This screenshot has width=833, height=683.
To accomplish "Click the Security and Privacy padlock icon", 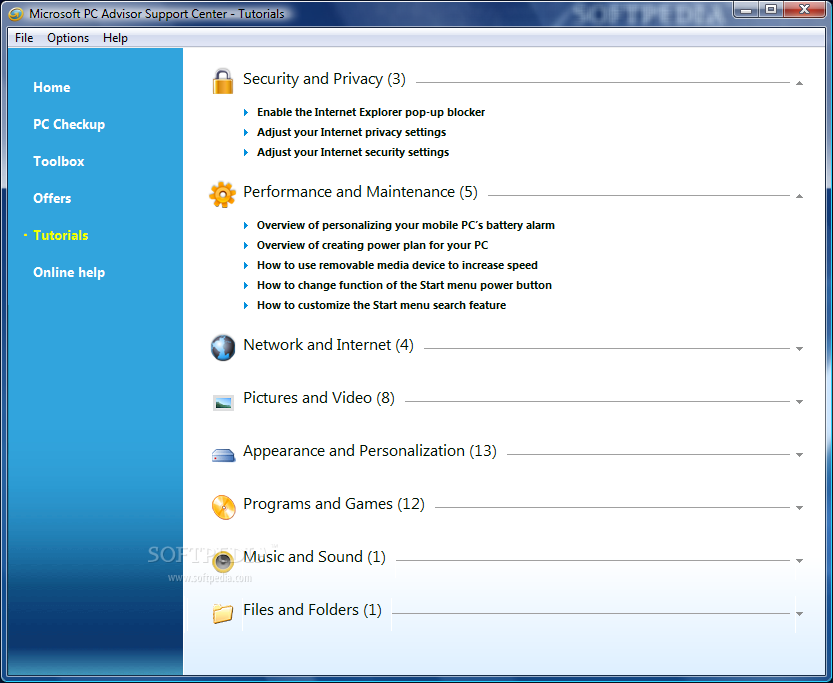I will coord(223,81).
